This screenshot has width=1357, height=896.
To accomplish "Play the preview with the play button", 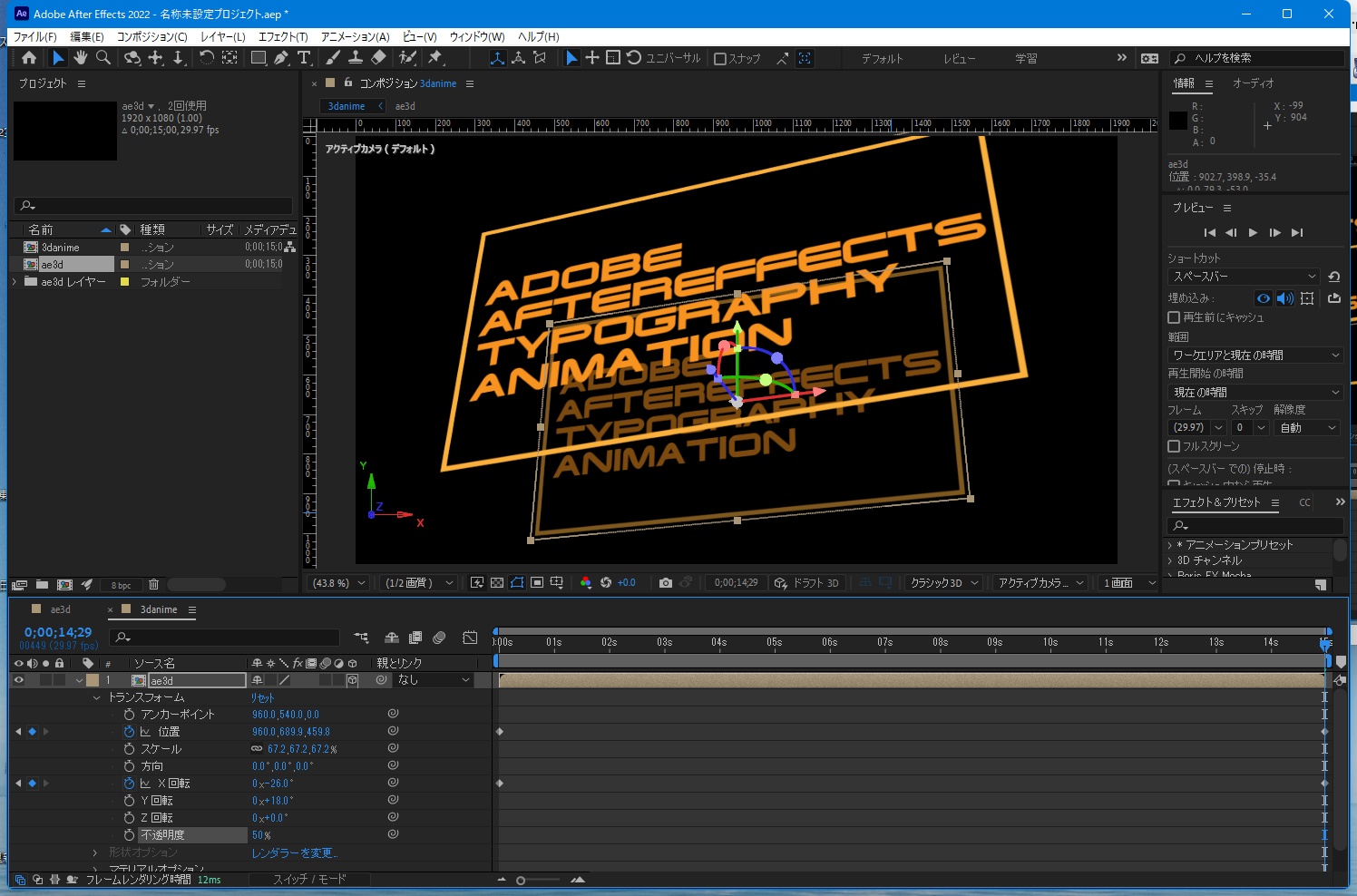I will click(1253, 233).
